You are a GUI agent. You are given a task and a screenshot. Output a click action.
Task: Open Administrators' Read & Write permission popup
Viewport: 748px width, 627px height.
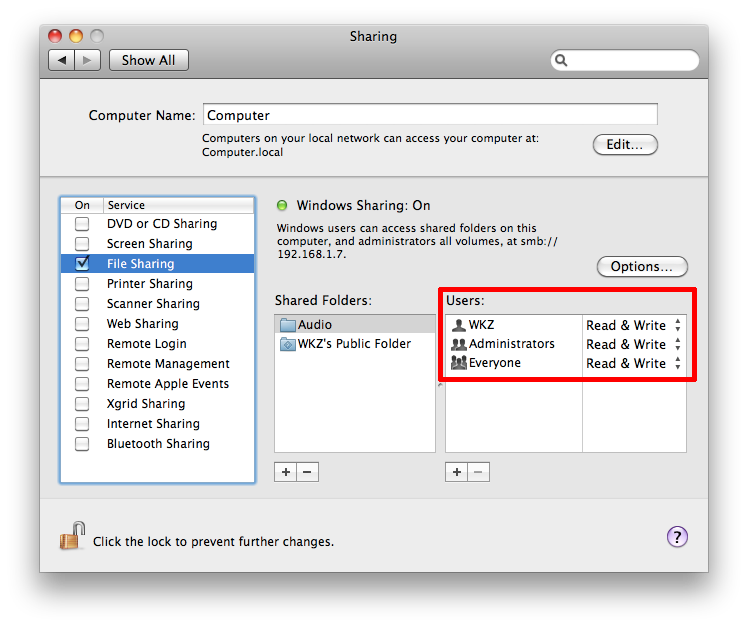pyautogui.click(x=634, y=345)
